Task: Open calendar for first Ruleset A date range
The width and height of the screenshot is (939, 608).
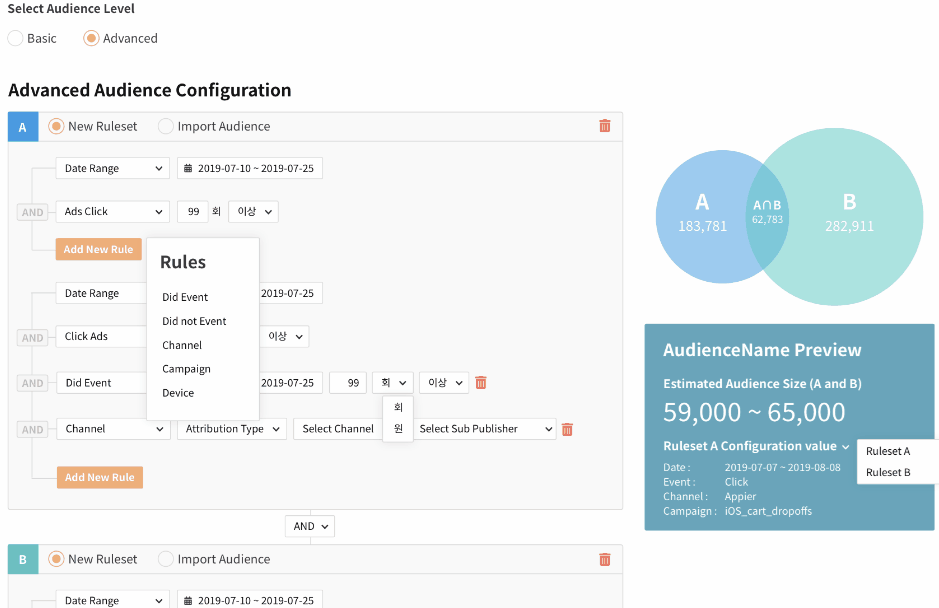Action: tap(250, 169)
